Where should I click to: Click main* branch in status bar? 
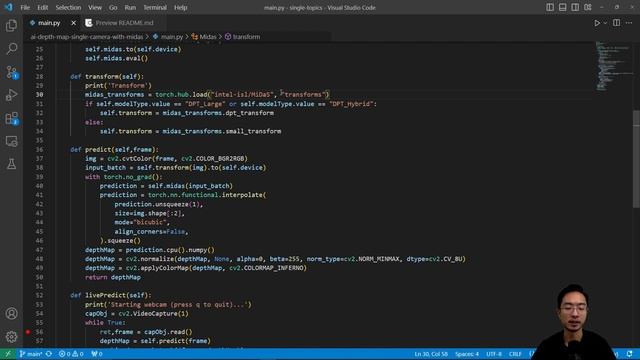[x=31, y=354]
